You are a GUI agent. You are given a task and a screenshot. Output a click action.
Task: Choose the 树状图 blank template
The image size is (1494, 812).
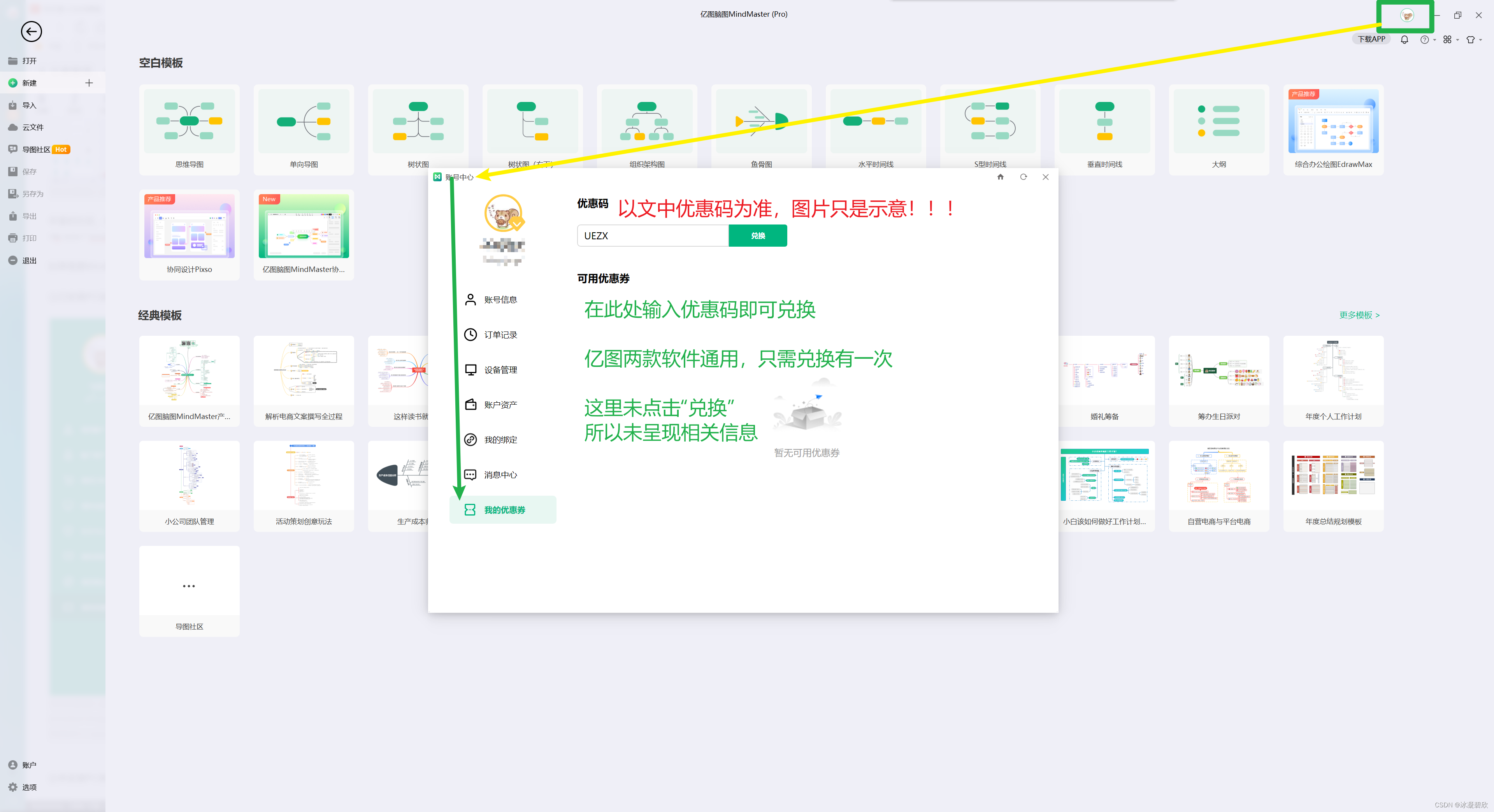point(418,130)
